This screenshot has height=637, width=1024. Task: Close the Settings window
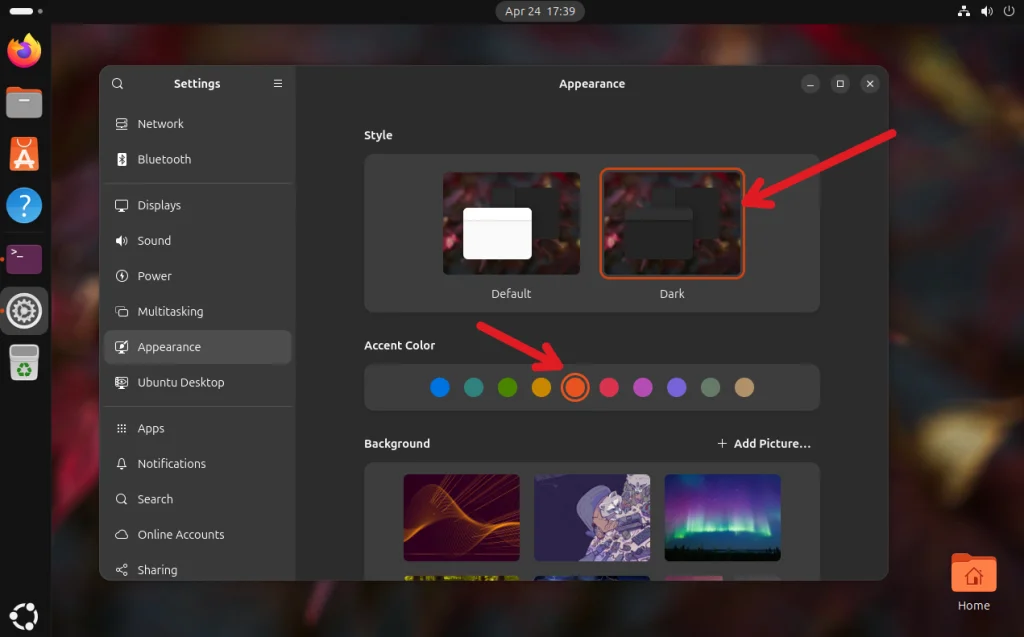[870, 84]
